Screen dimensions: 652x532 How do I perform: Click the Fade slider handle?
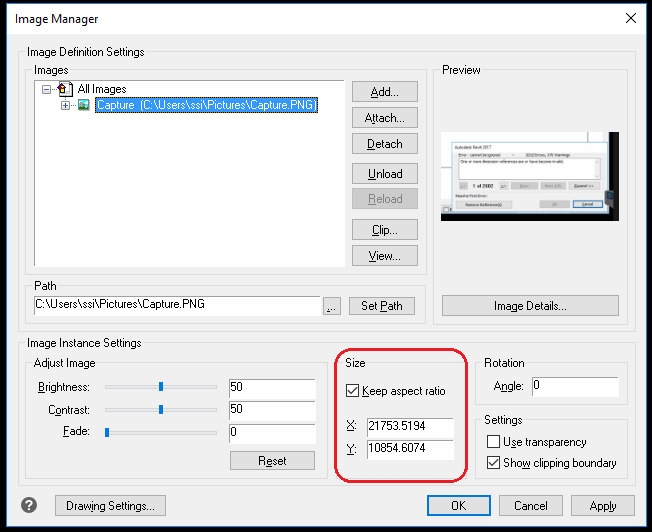pos(107,432)
